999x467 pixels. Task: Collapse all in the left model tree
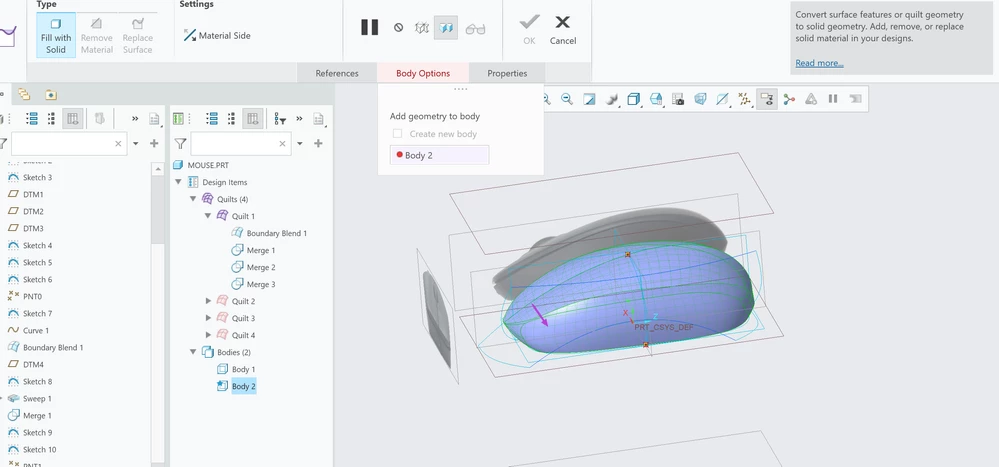52,119
